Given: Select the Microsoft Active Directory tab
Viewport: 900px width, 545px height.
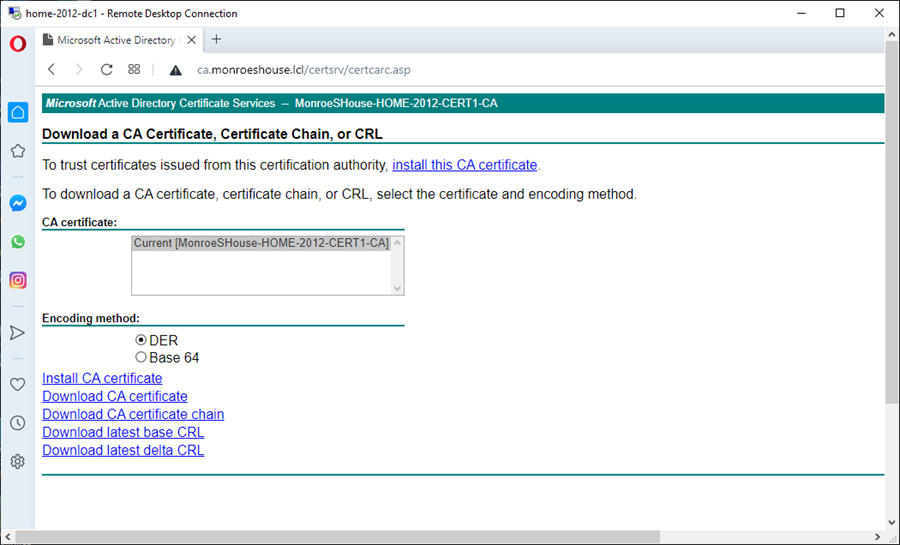Looking at the screenshot, I should pyautogui.click(x=119, y=40).
